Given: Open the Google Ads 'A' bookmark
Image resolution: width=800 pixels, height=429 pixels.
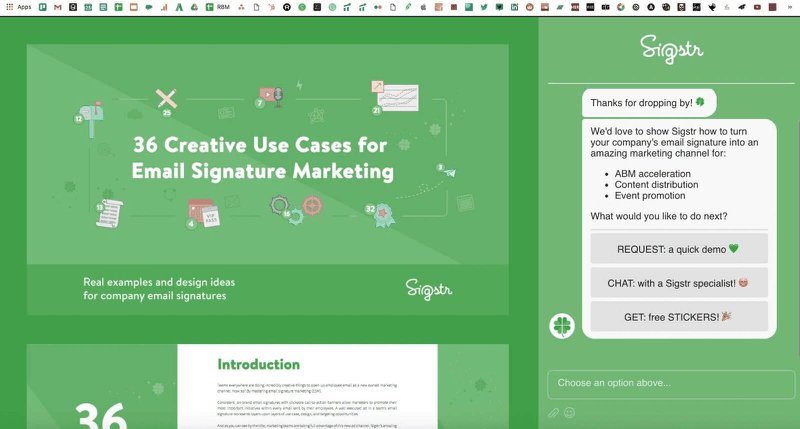Looking at the screenshot, I should [179, 7].
